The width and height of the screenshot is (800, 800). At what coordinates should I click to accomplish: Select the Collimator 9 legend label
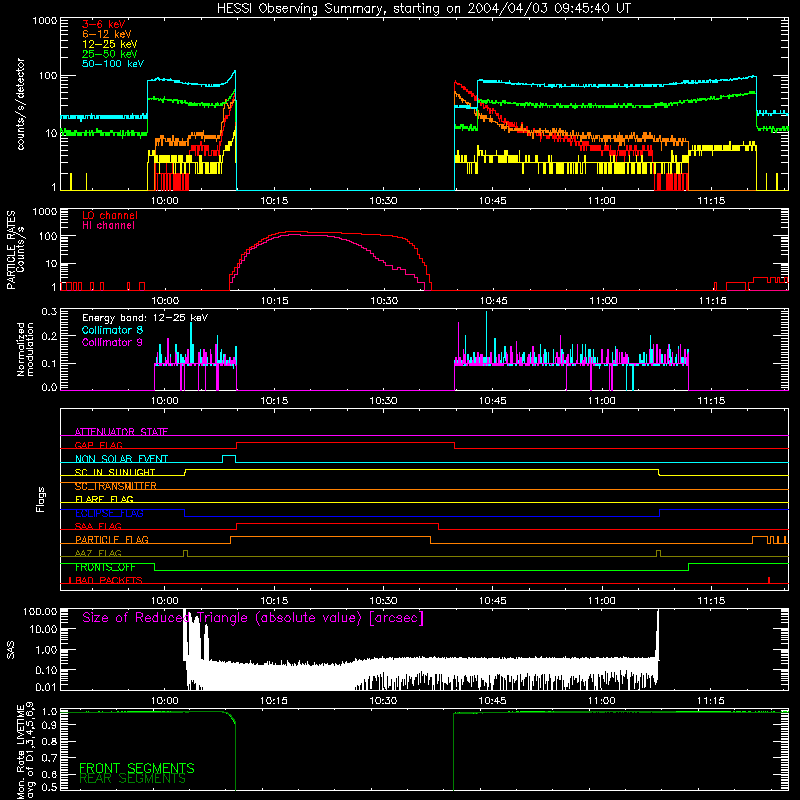112,342
